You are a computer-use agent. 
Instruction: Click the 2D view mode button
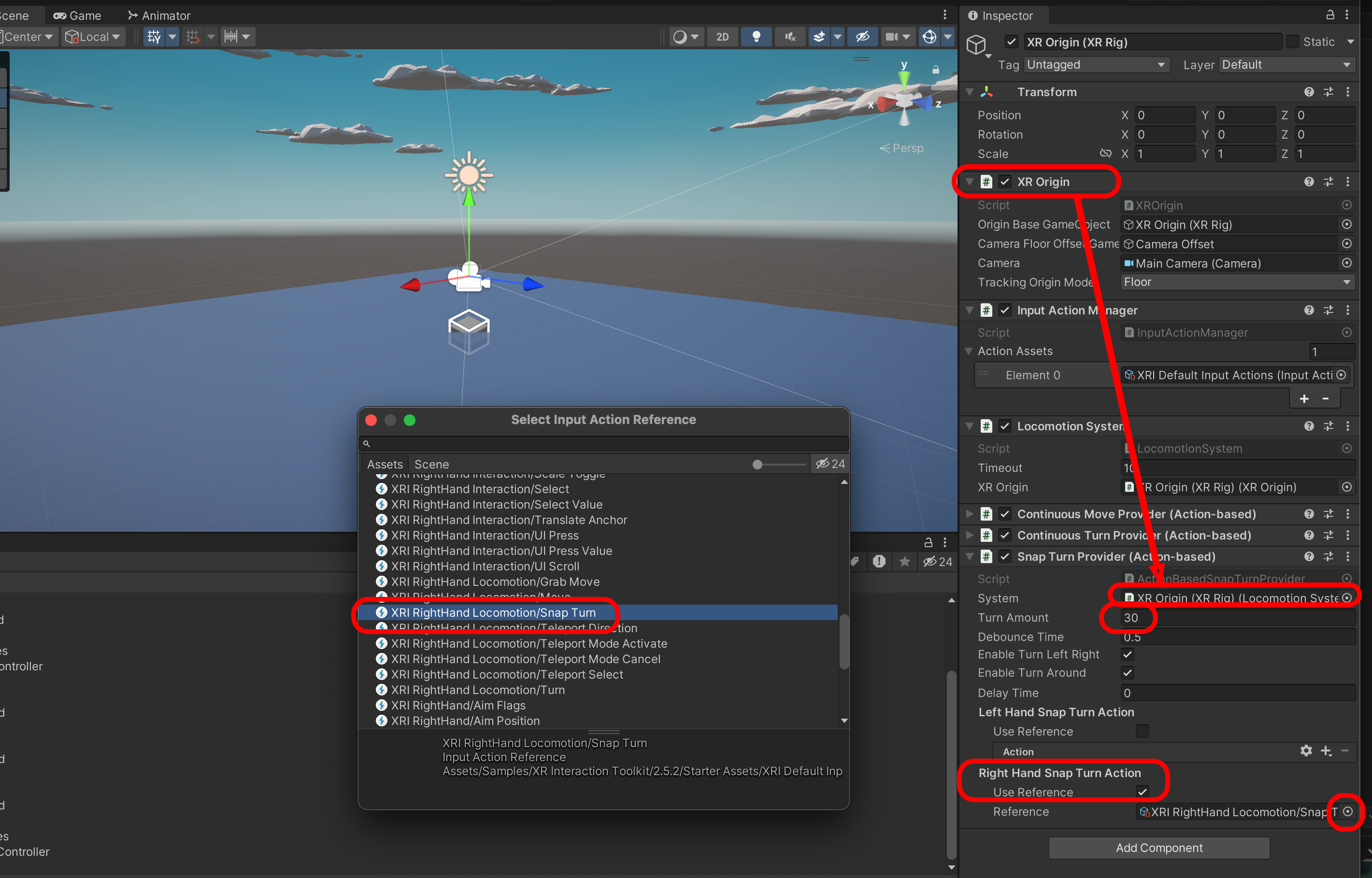[722, 37]
